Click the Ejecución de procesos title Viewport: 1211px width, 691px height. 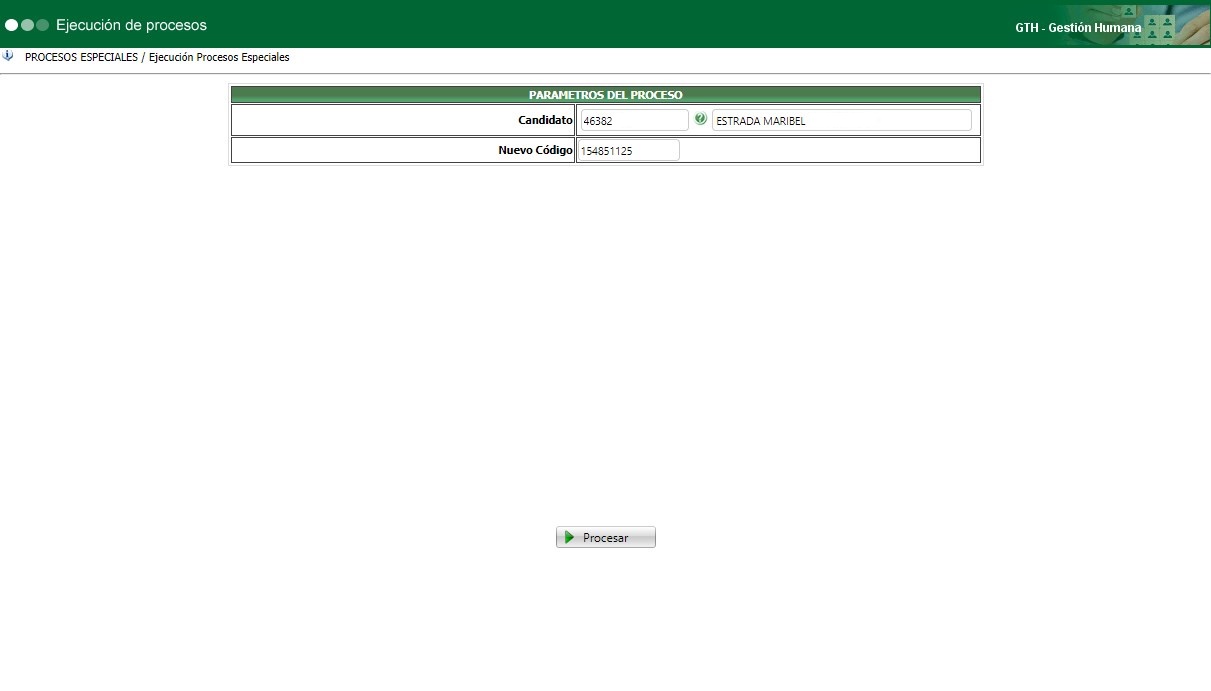click(131, 25)
